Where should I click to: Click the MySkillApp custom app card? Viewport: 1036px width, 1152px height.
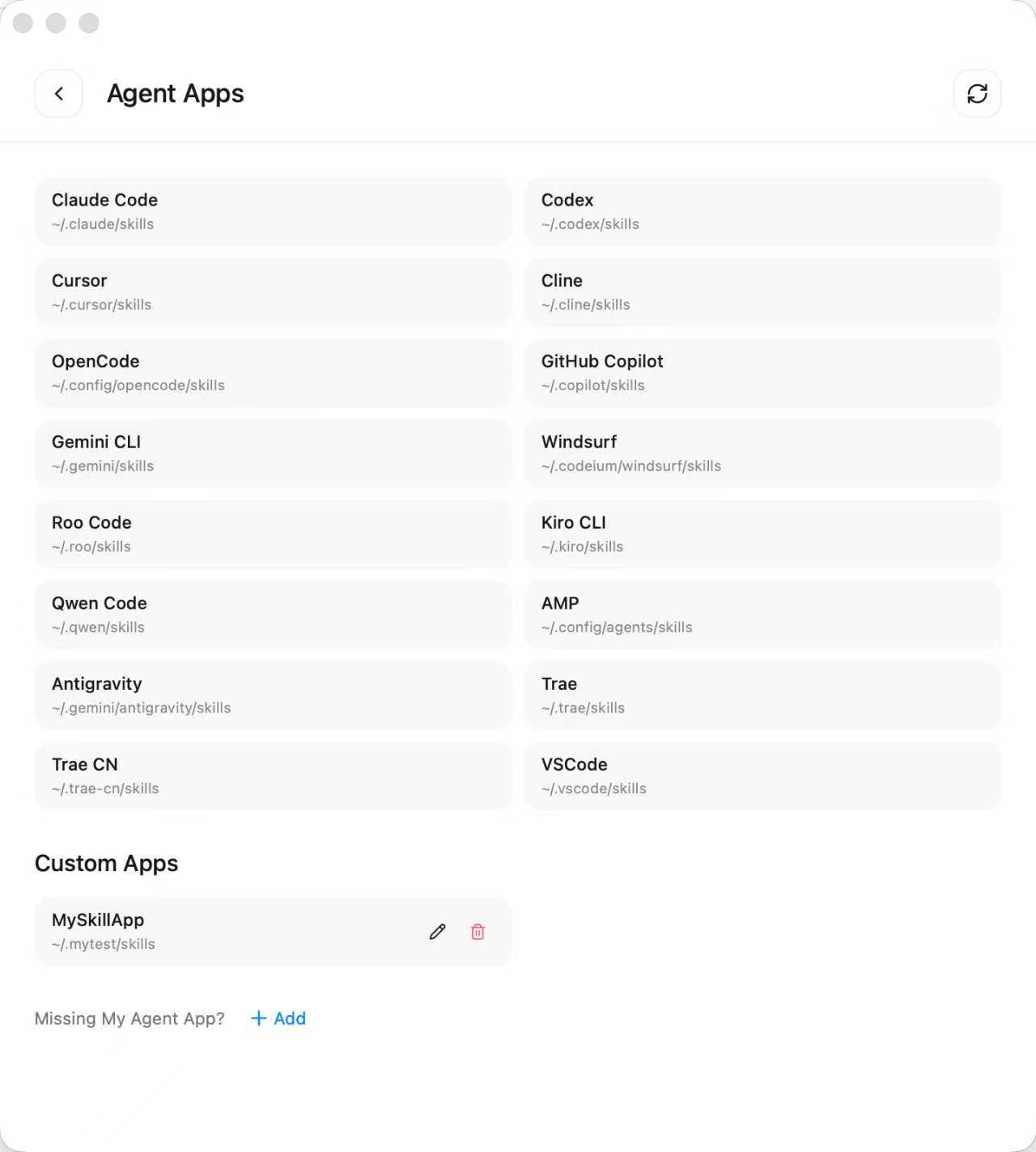227,932
